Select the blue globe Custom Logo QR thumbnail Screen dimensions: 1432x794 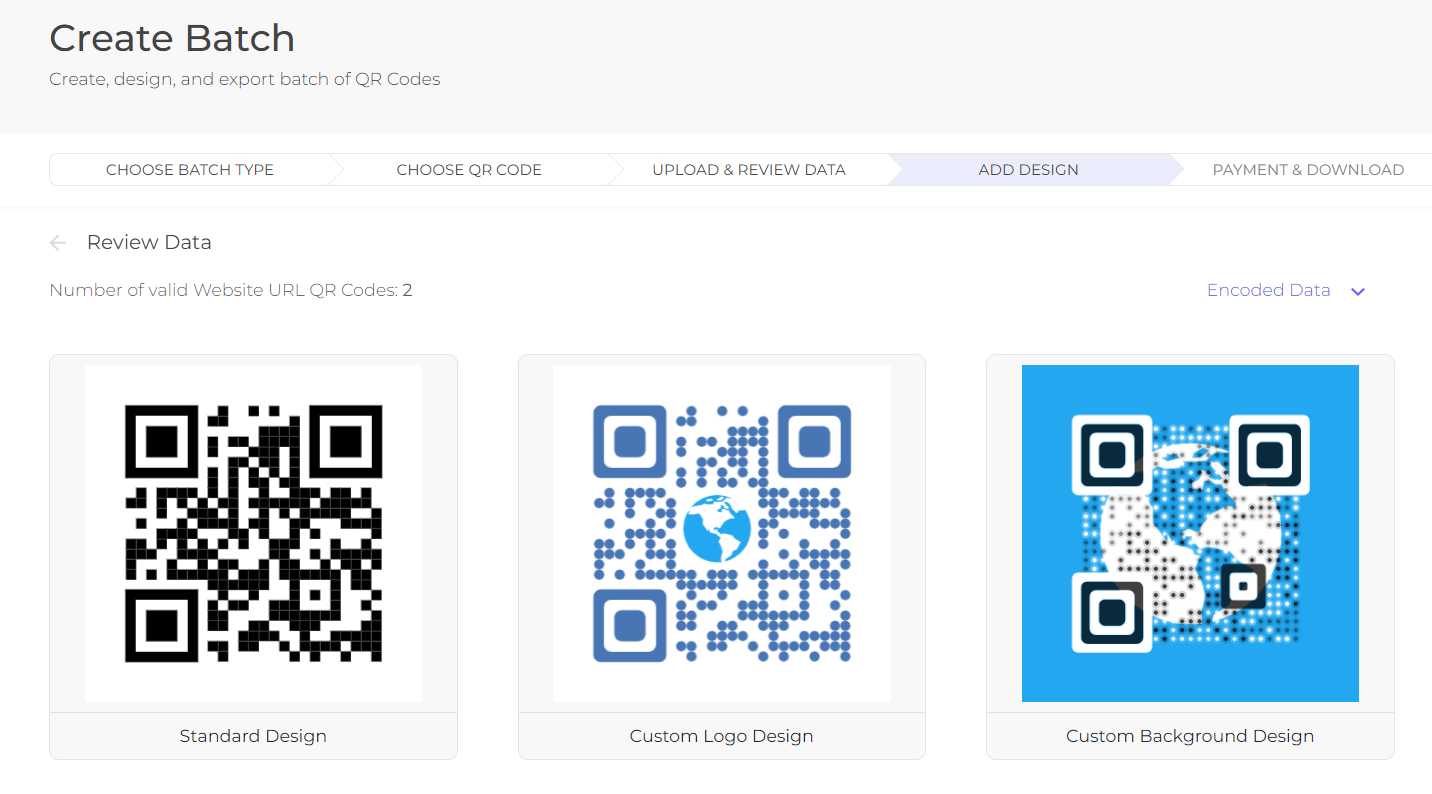722,533
